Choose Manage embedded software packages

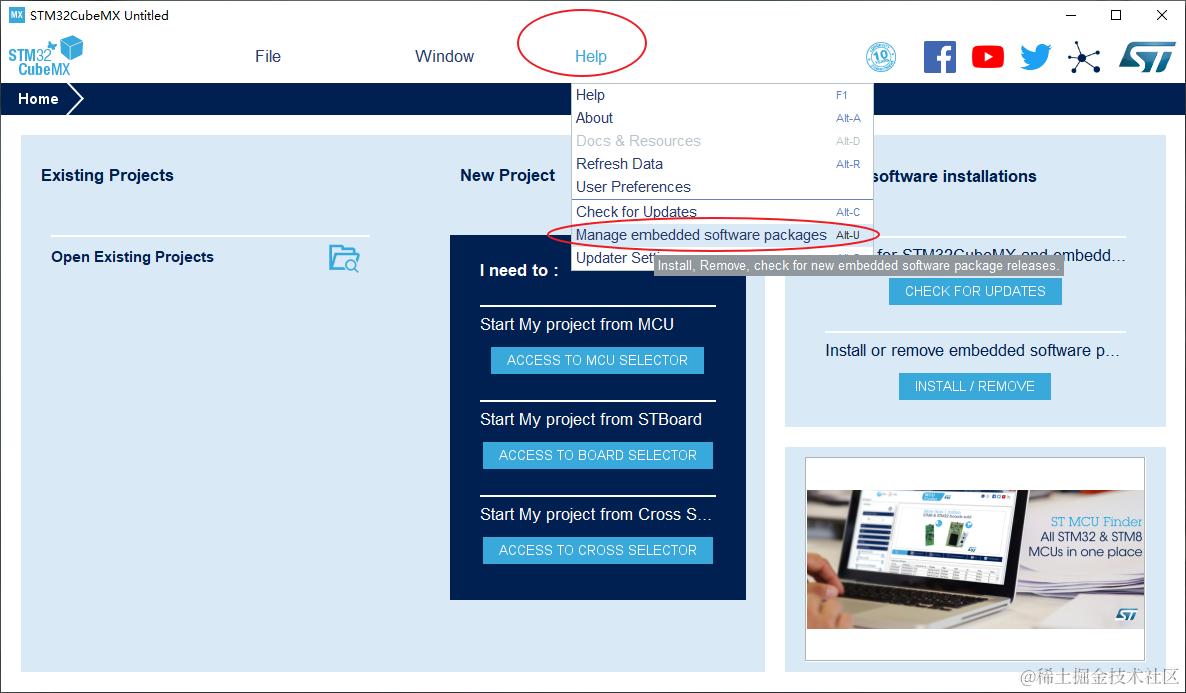tap(722, 235)
